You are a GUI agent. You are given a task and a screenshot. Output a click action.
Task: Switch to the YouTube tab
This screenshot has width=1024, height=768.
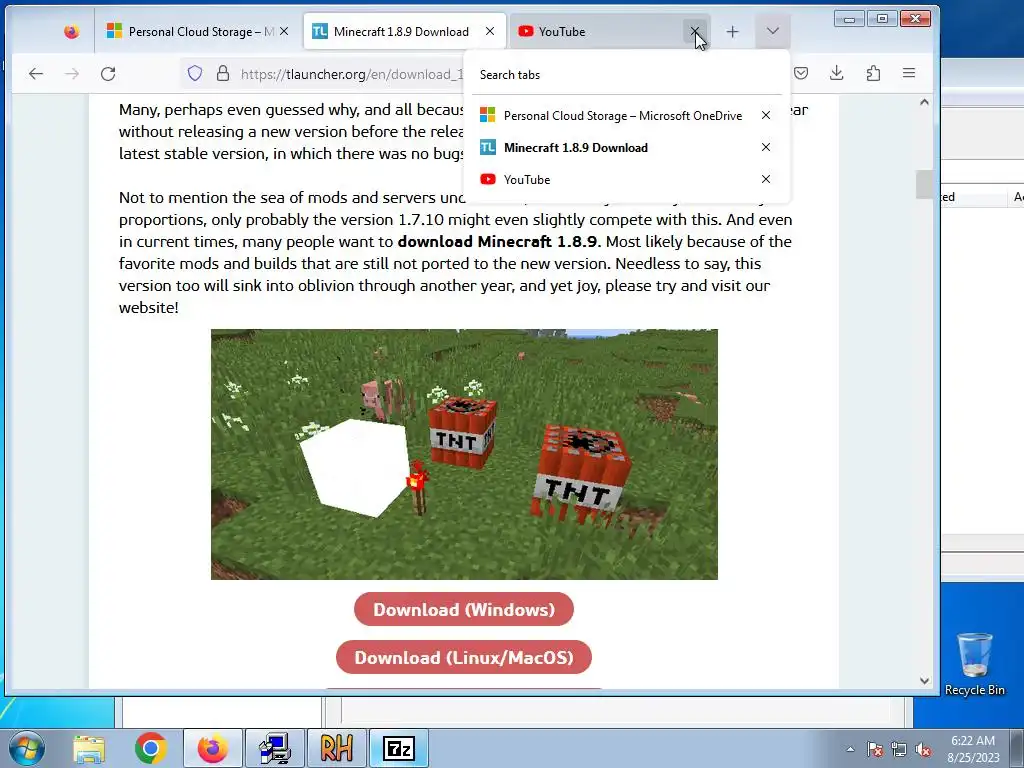[609, 31]
